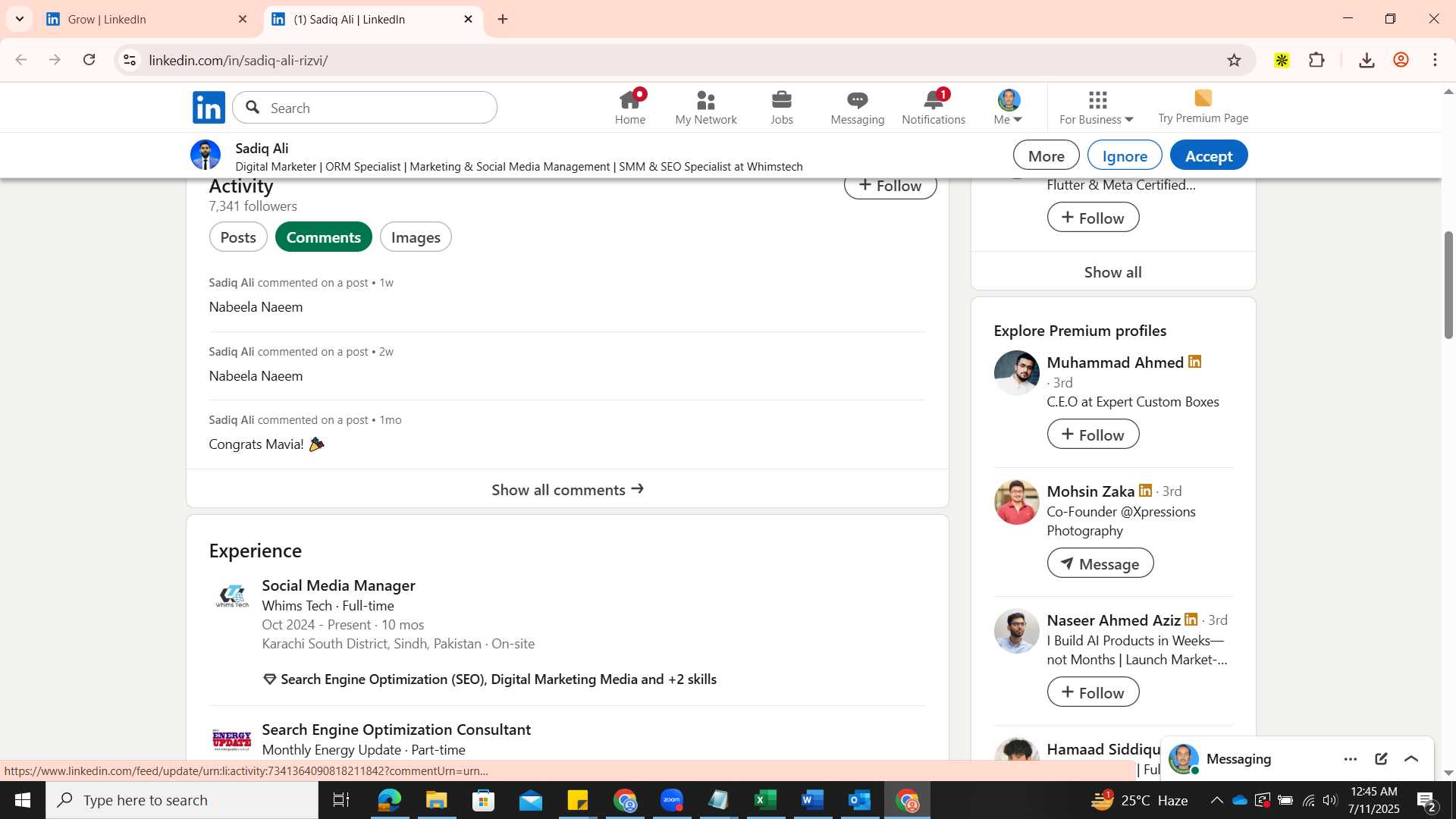Open messaging overlay options (three dots)
This screenshot has height=819, width=1456.
tap(1351, 759)
